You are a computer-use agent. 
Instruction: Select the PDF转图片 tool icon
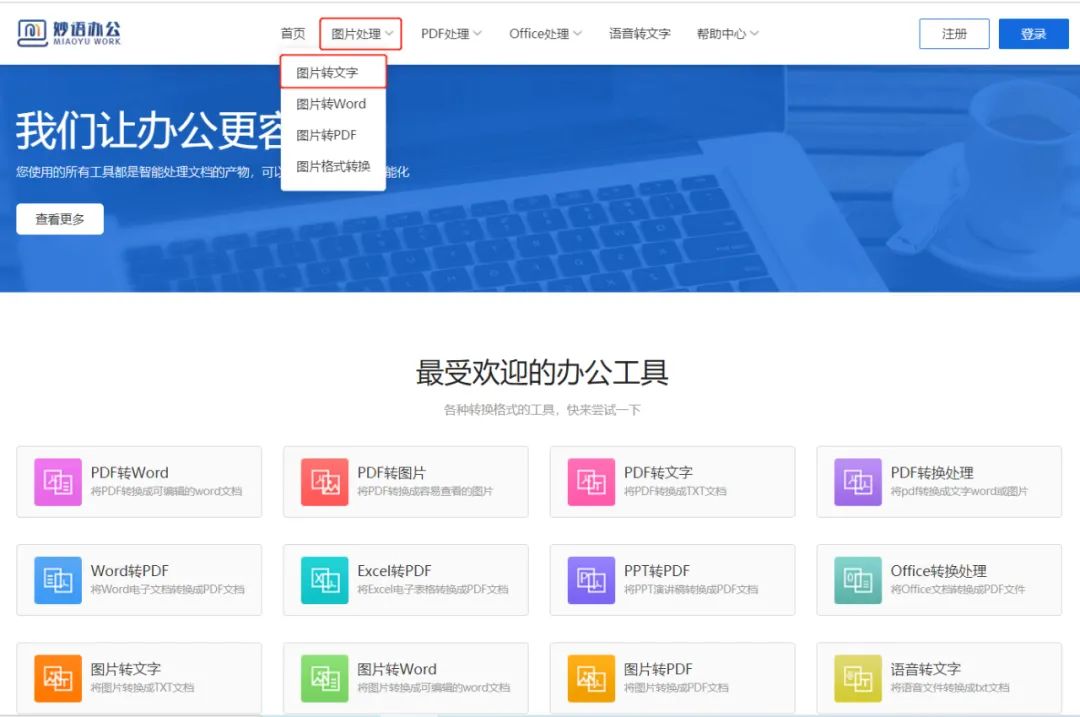click(x=324, y=481)
